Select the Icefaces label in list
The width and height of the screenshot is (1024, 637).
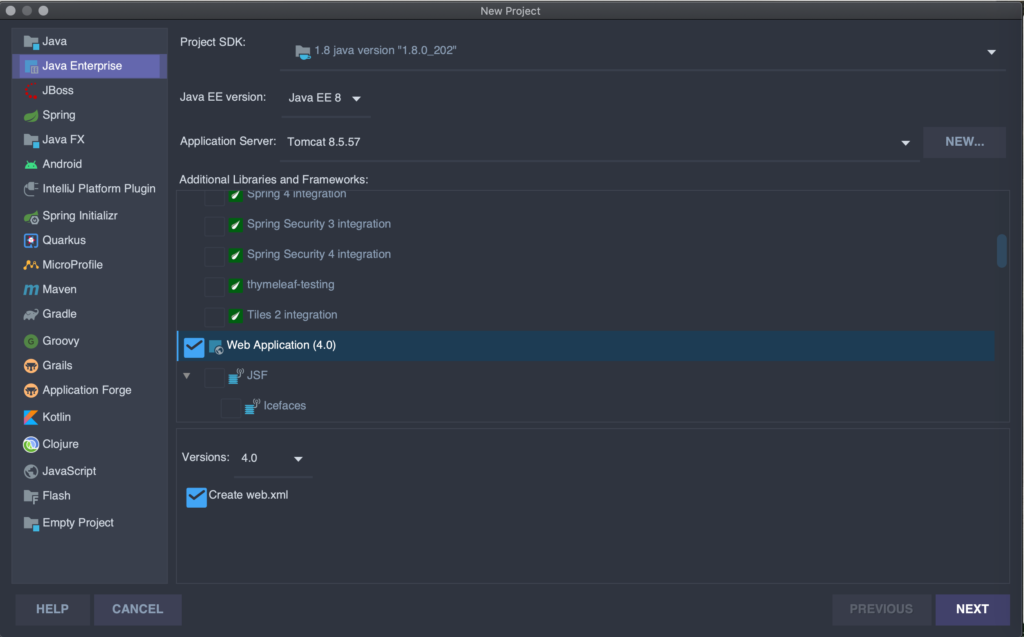[x=285, y=406]
